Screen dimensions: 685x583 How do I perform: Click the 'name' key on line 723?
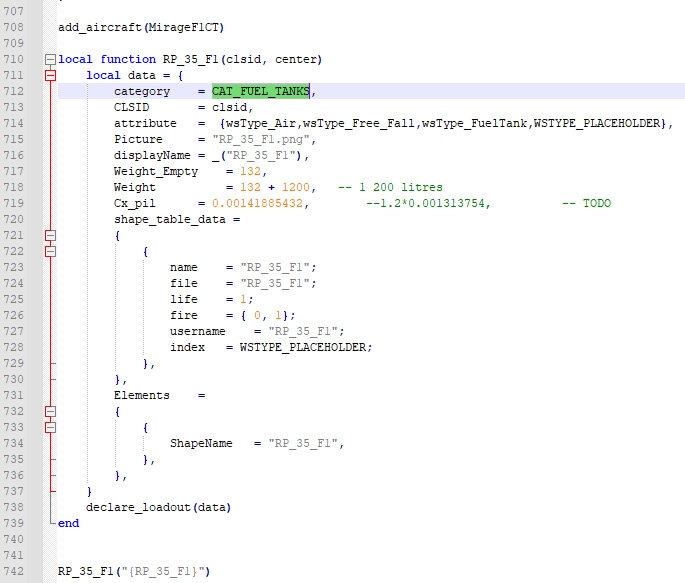pyautogui.click(x=184, y=267)
